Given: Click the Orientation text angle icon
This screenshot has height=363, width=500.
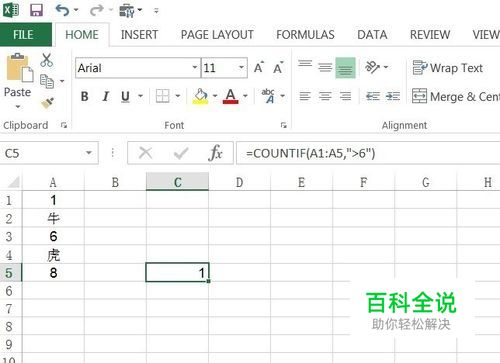Looking at the screenshot, I should pyautogui.click(x=372, y=67).
